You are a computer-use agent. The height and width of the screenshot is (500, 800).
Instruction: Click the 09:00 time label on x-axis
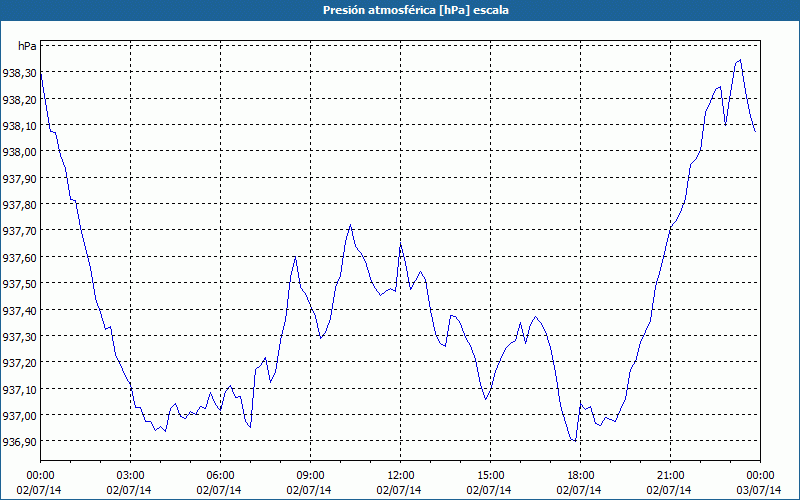310,476
